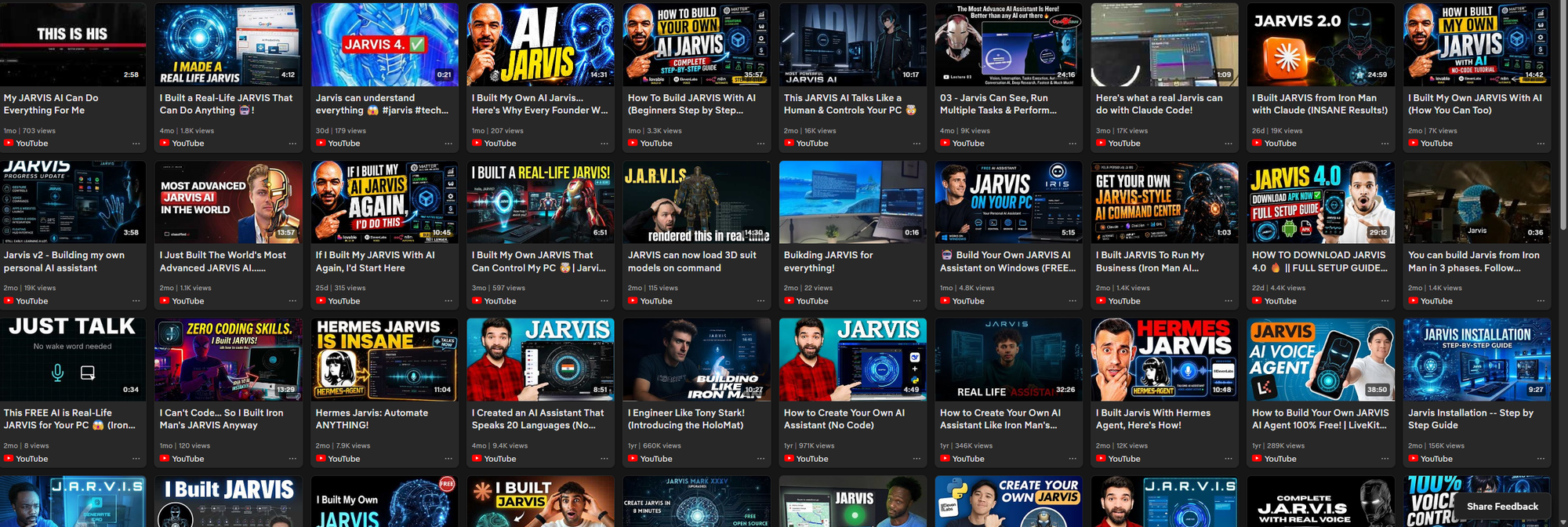1568x527 pixels.
Task: Click YouTube icon under 'I Built JARVIS from Iron Man'
Action: pyautogui.click(x=1257, y=144)
